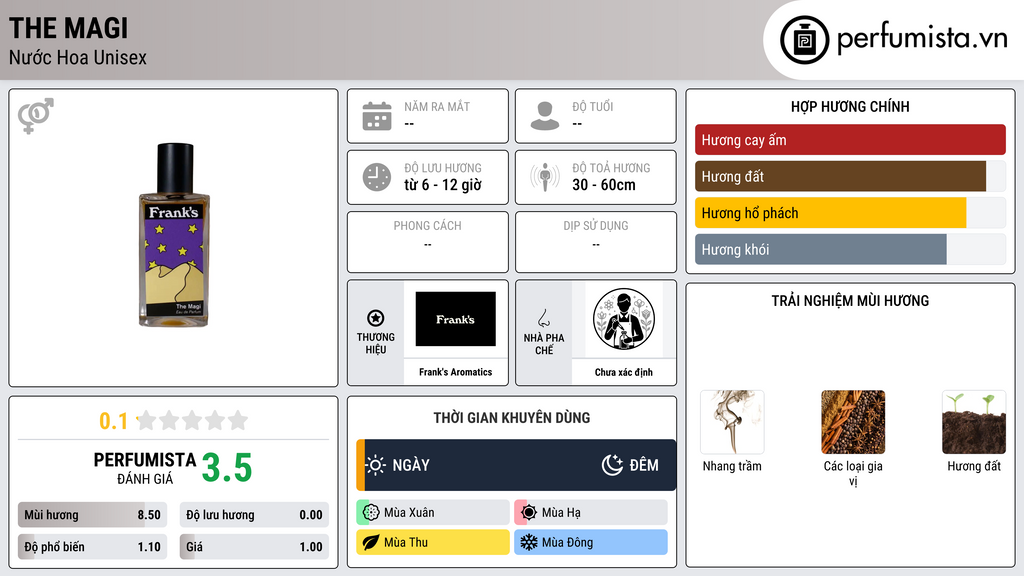1024x576 pixels.
Task: Click the first rating star
Action: (x=147, y=420)
